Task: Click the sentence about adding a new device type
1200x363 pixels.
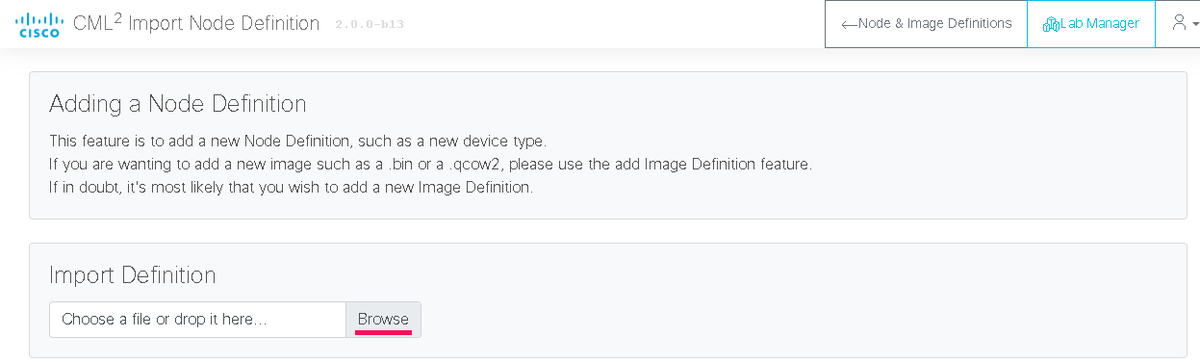Action: [x=298, y=139]
